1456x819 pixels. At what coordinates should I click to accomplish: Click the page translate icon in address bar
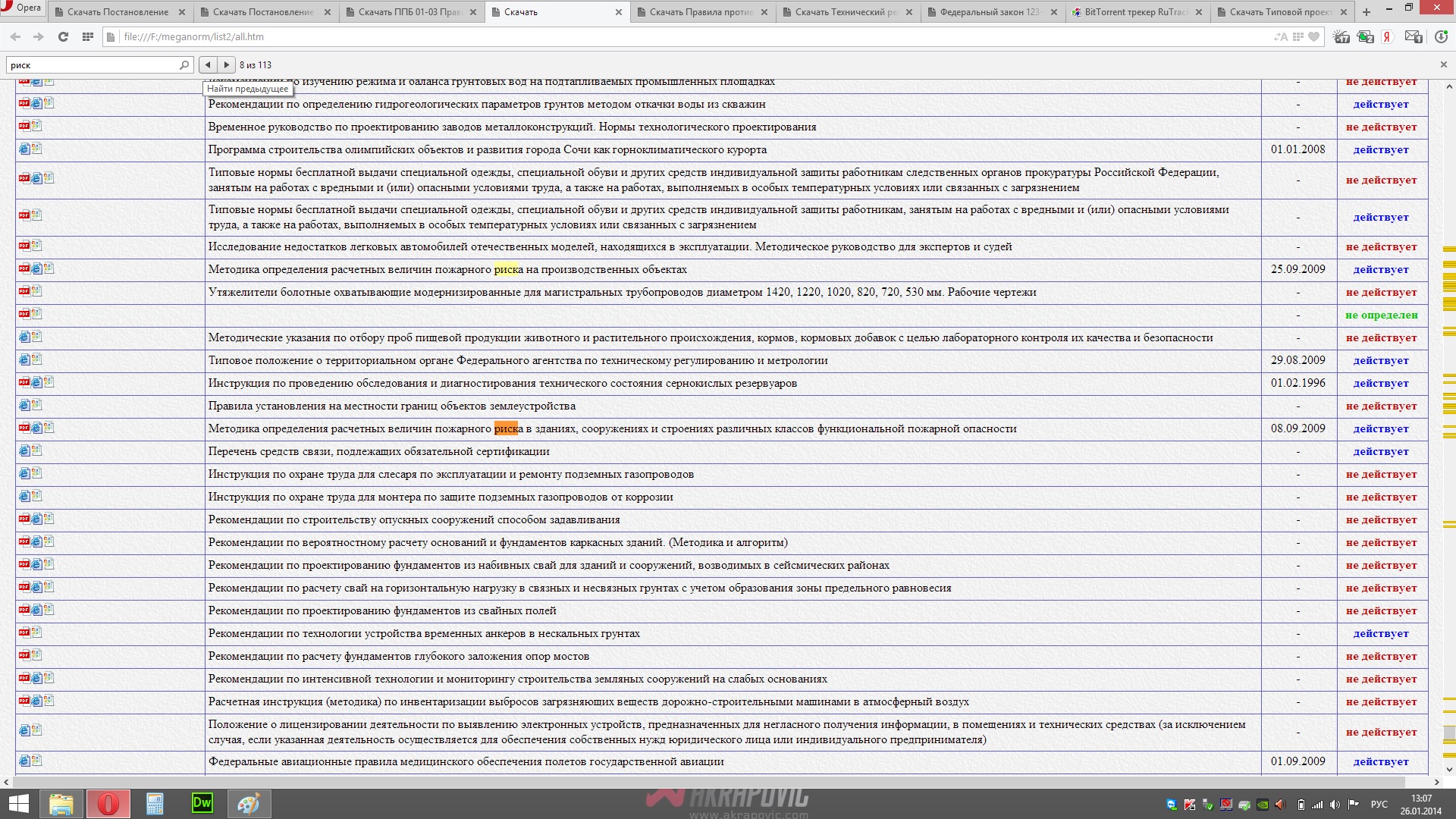click(x=1281, y=36)
